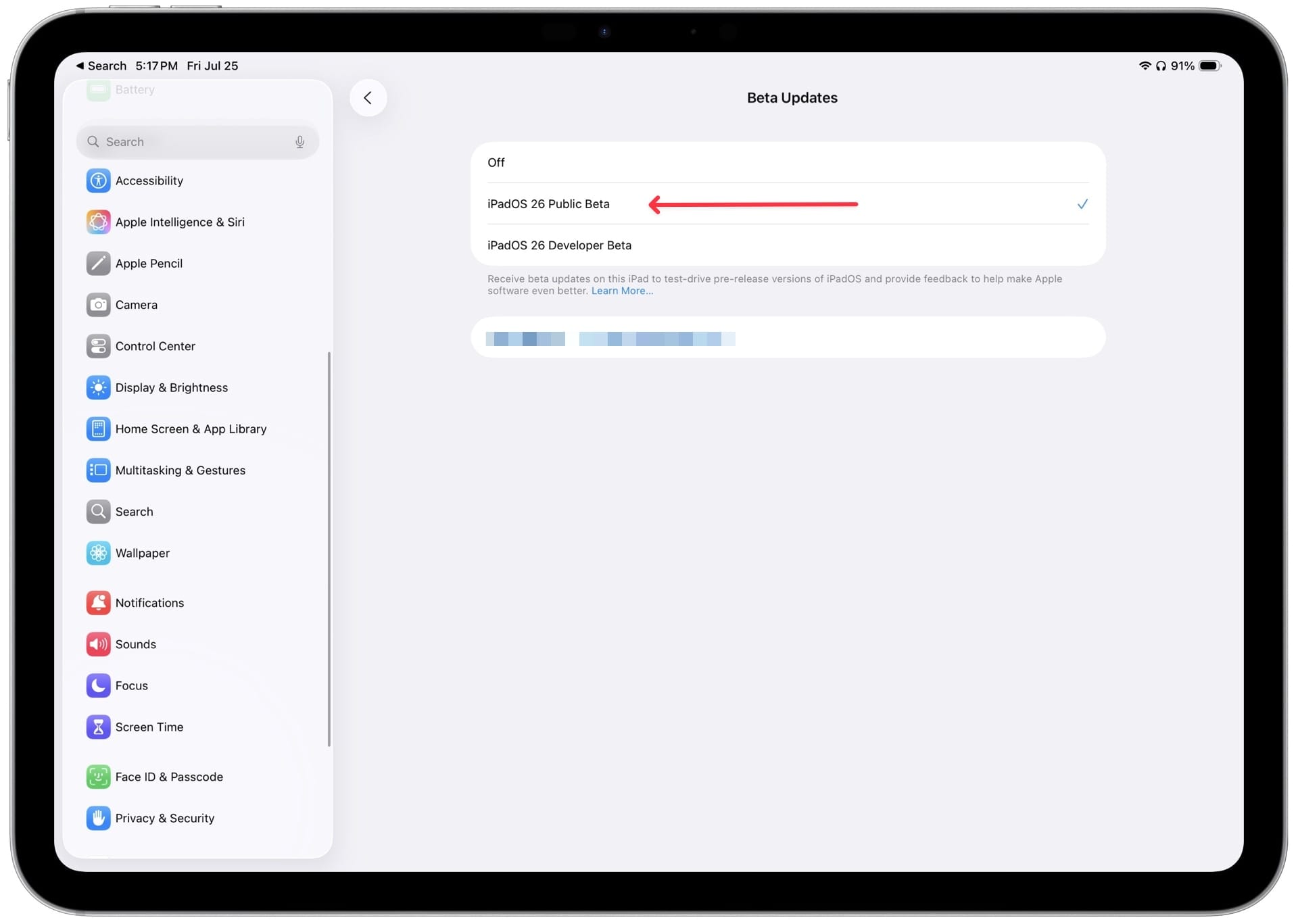The width and height of the screenshot is (1298, 924).
Task: Select iPadOS 26 Developer Beta option
Action: pyautogui.click(x=788, y=245)
